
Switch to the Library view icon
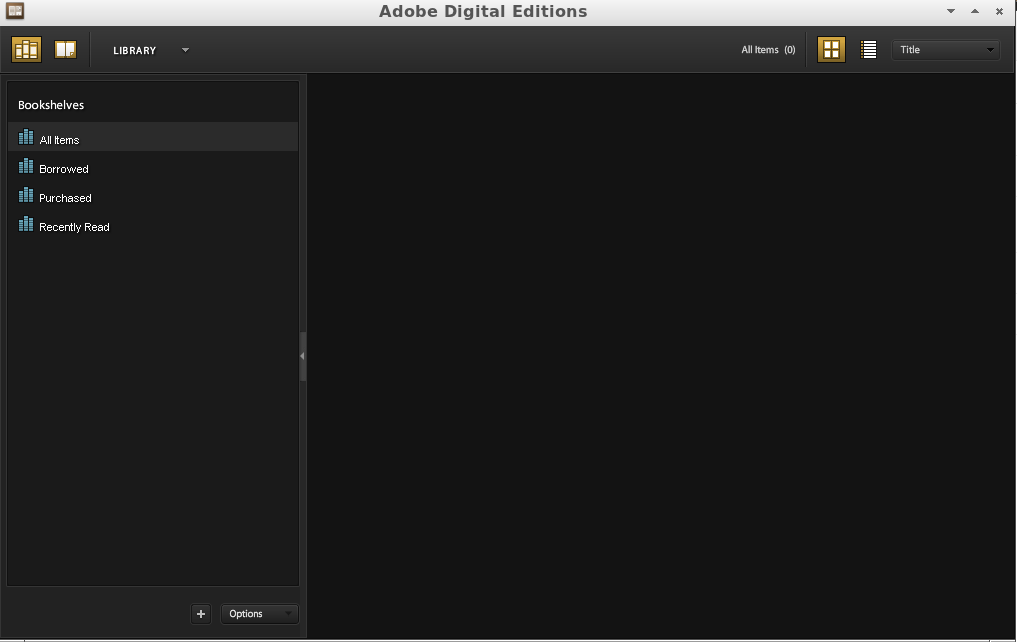[x=27, y=50]
